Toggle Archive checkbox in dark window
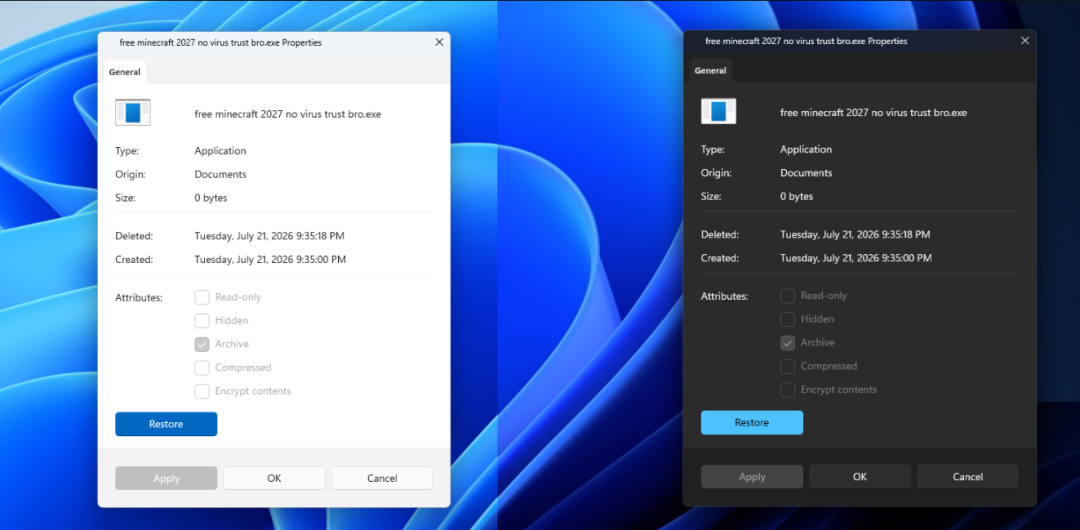Viewport: 1080px width, 530px height. pos(787,343)
